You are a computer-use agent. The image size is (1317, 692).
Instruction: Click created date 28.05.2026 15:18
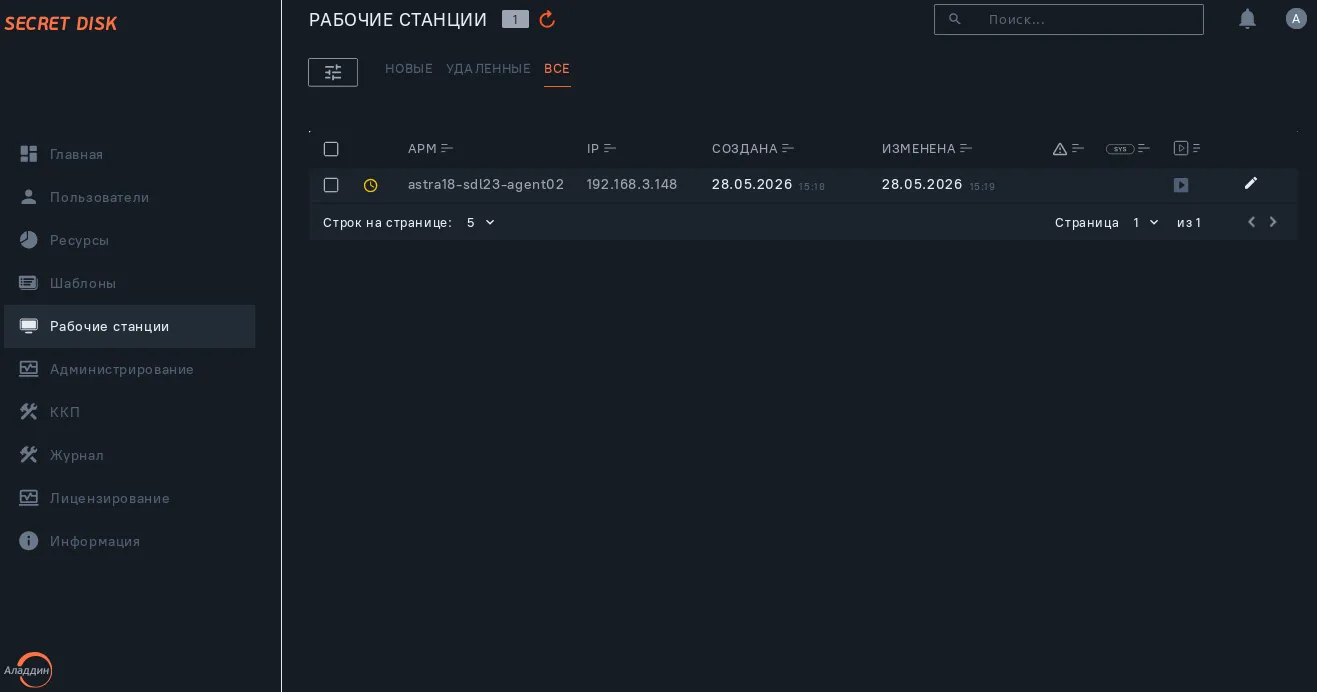tap(768, 185)
